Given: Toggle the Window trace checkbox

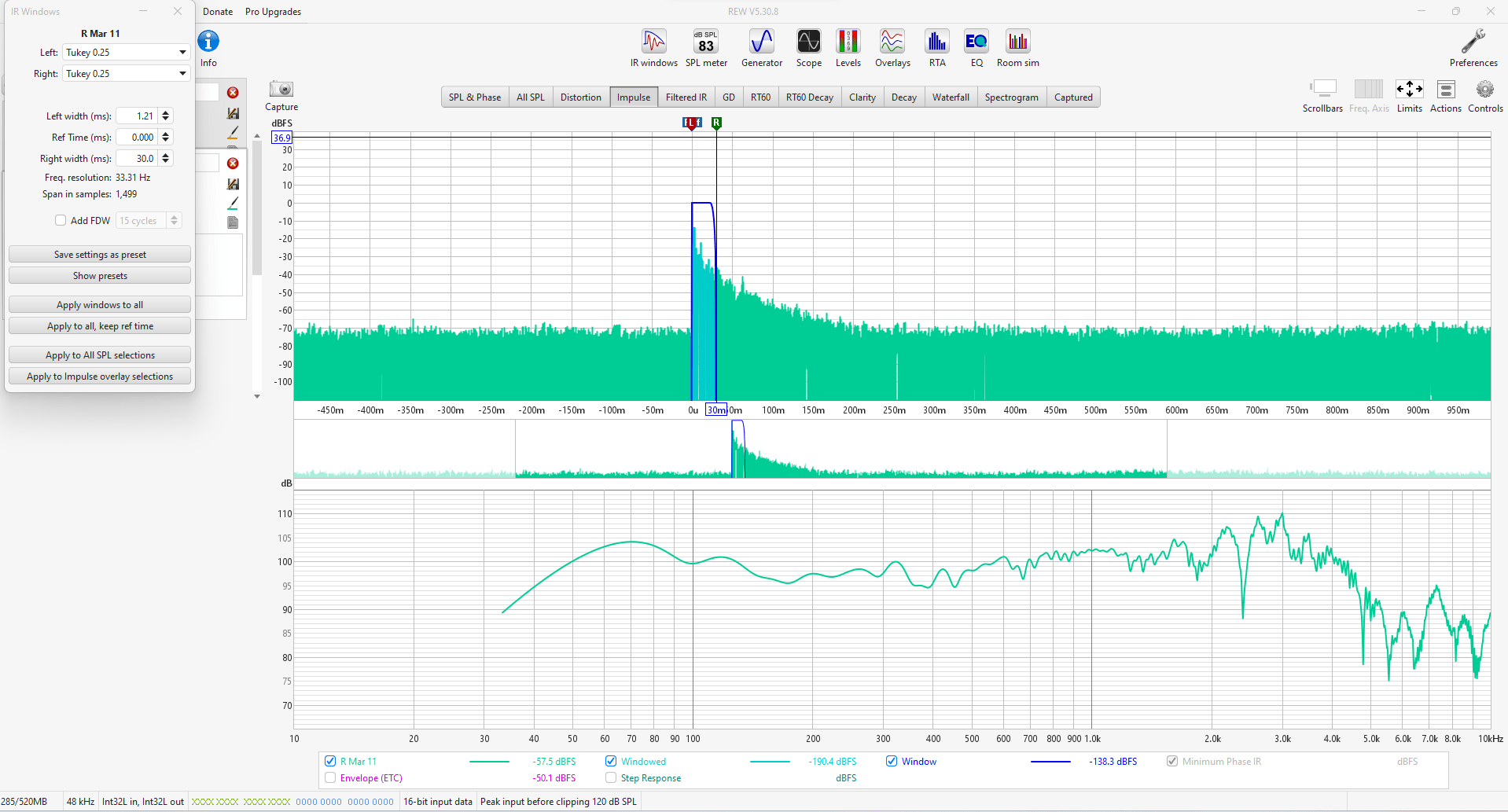Looking at the screenshot, I should 892,761.
